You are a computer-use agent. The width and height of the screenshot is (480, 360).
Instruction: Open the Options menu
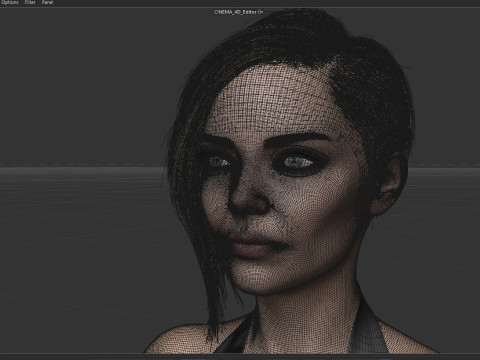click(10, 2)
